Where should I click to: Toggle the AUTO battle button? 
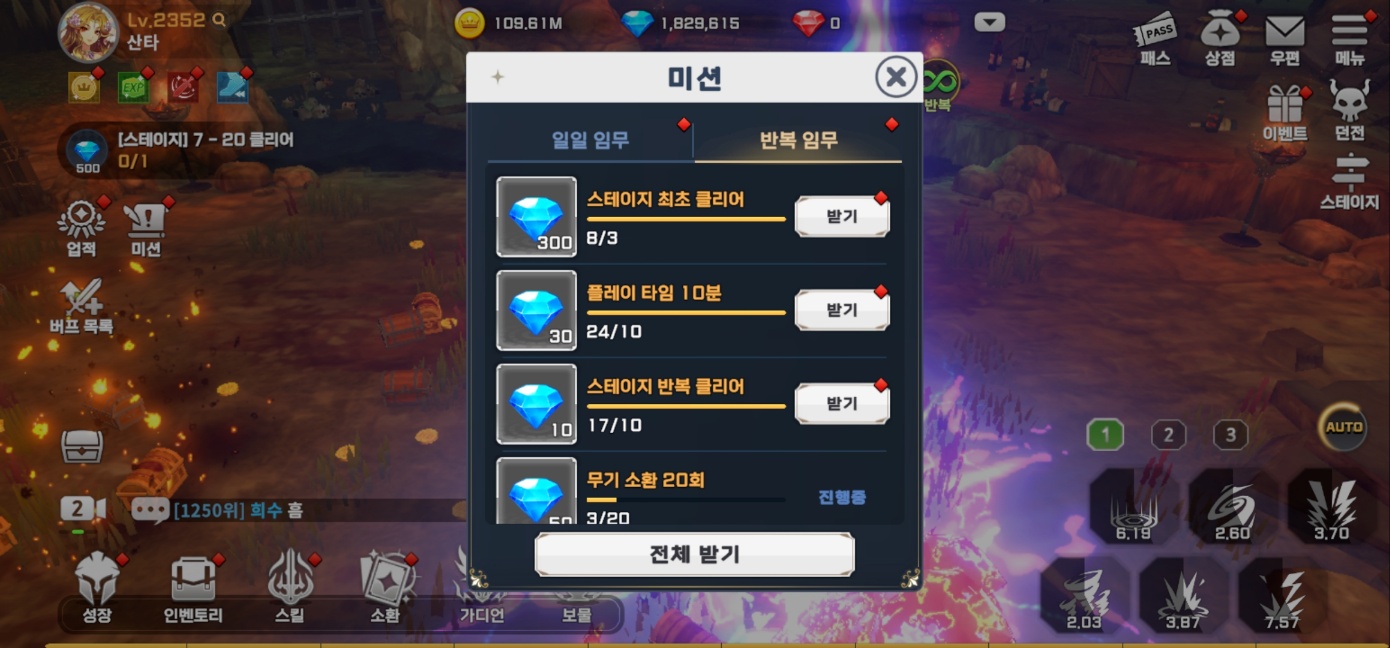[x=1343, y=427]
